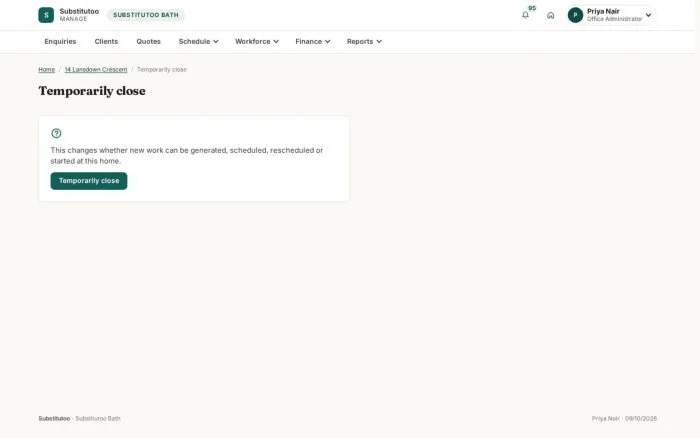Expand the Finance dropdown menu
This screenshot has width=700, height=438.
point(312,42)
